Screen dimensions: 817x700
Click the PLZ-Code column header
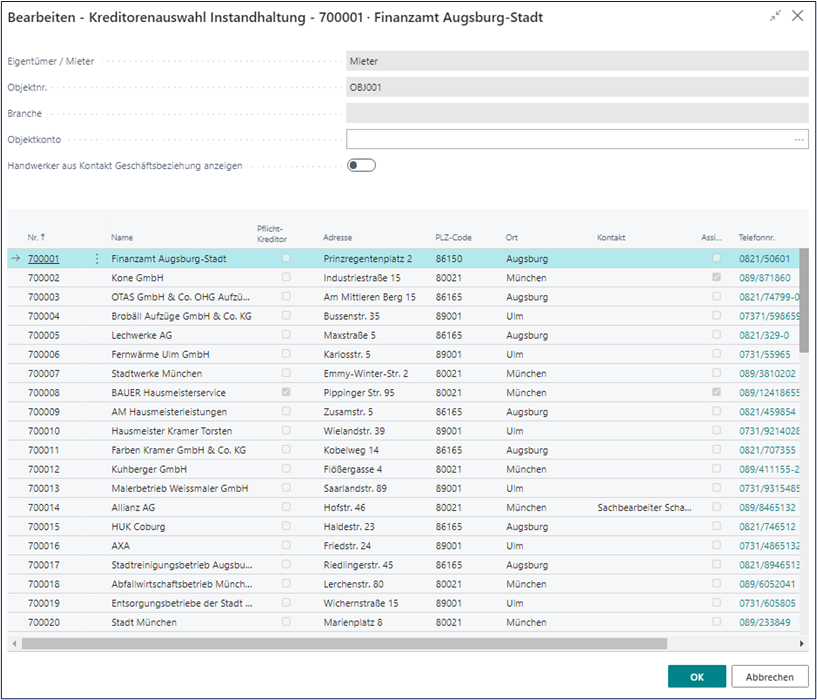coord(453,238)
